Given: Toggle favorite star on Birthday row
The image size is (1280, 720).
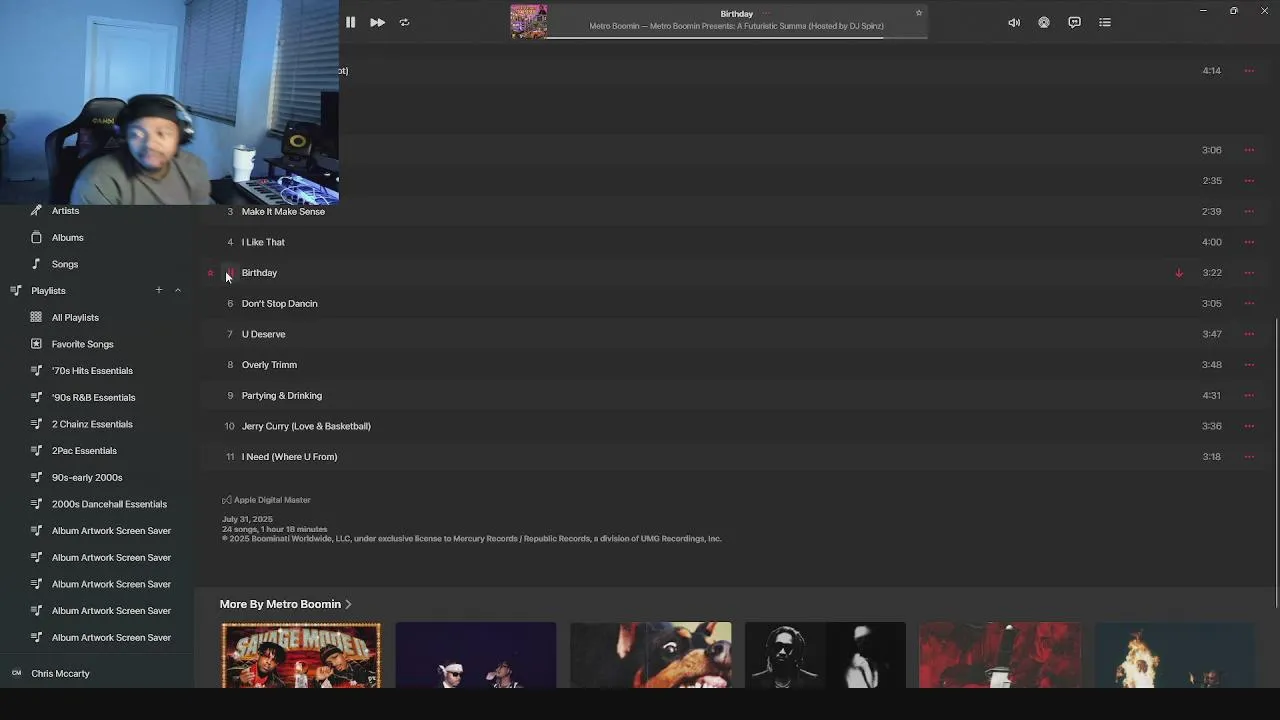Looking at the screenshot, I should (210, 273).
